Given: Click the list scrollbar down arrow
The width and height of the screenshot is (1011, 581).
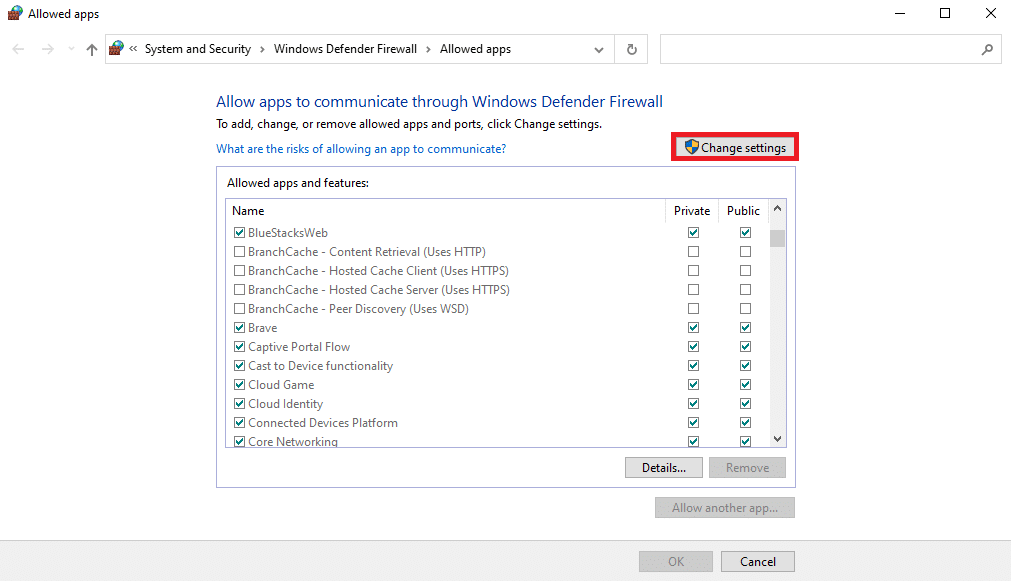Looking at the screenshot, I should (x=778, y=439).
